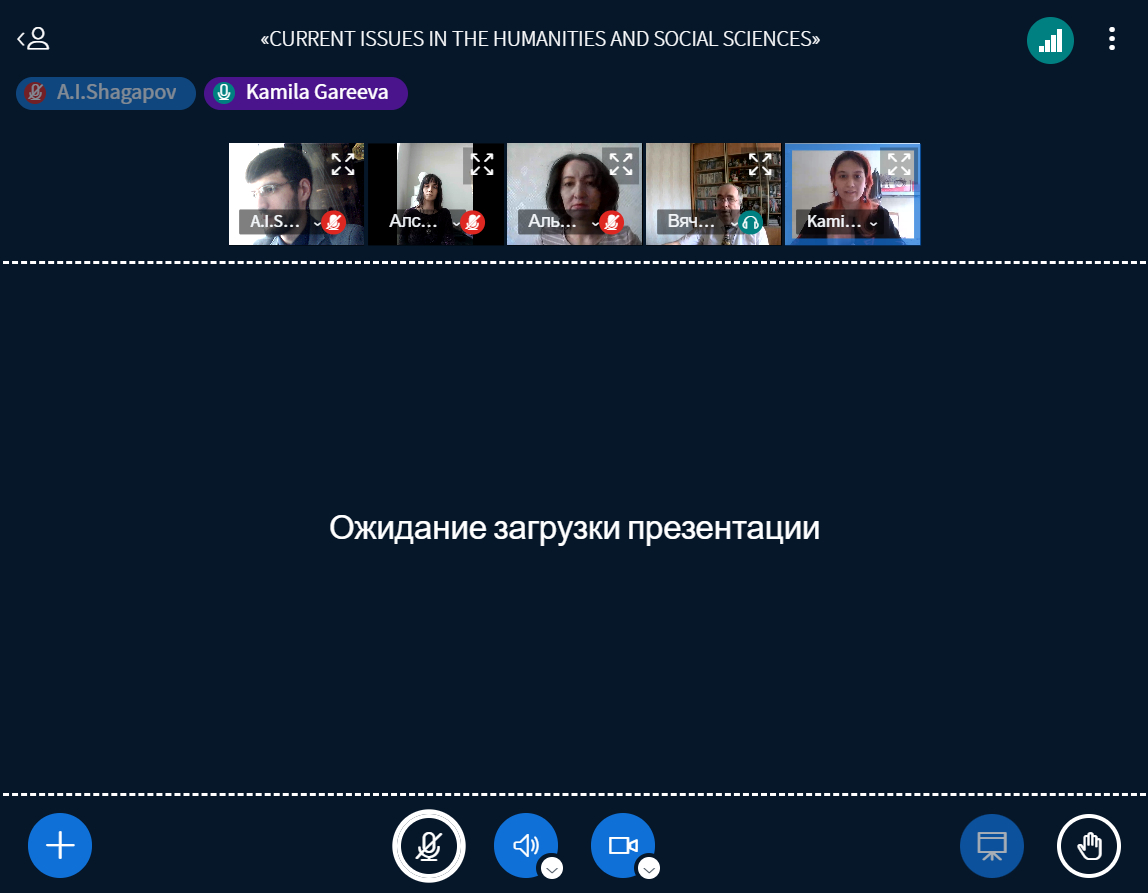Make the Вяч... webcam fullscreen
The height and width of the screenshot is (893, 1148).
pyautogui.click(x=759, y=164)
